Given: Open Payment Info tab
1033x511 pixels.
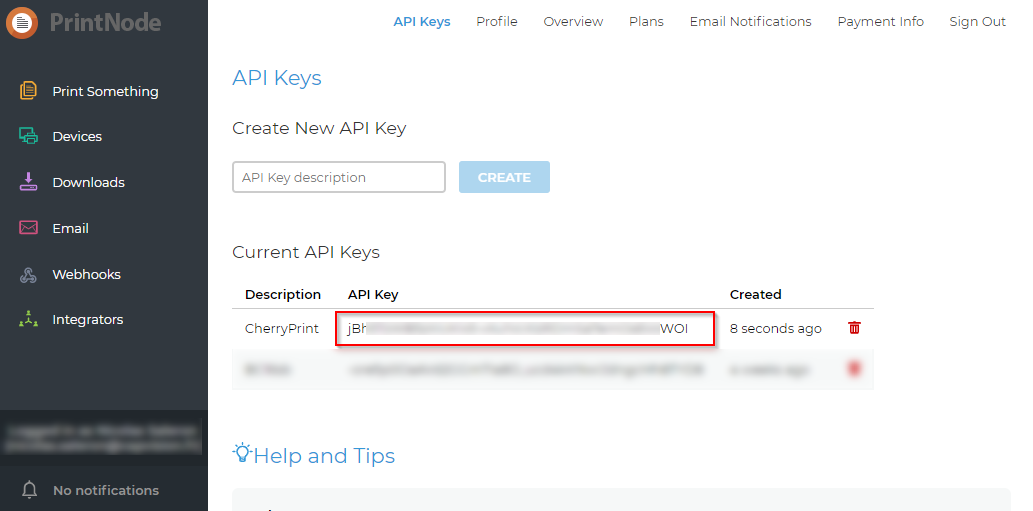Looking at the screenshot, I should click(x=880, y=22).
